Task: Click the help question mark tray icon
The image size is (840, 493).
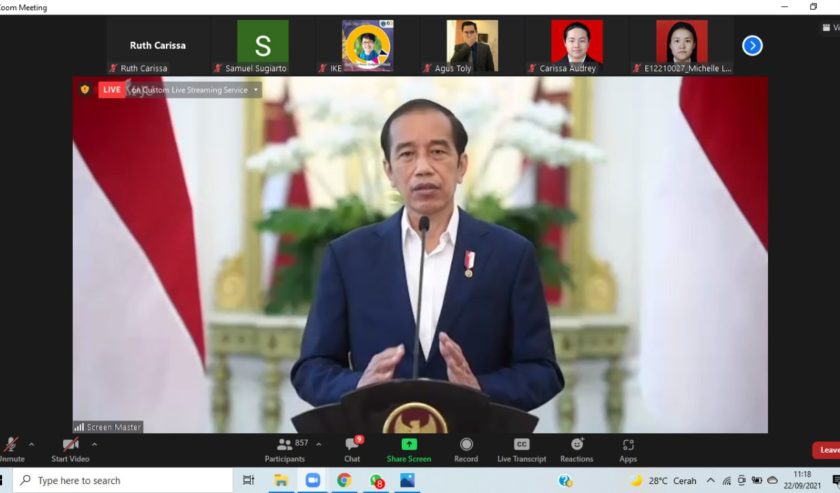Action: coord(565,481)
